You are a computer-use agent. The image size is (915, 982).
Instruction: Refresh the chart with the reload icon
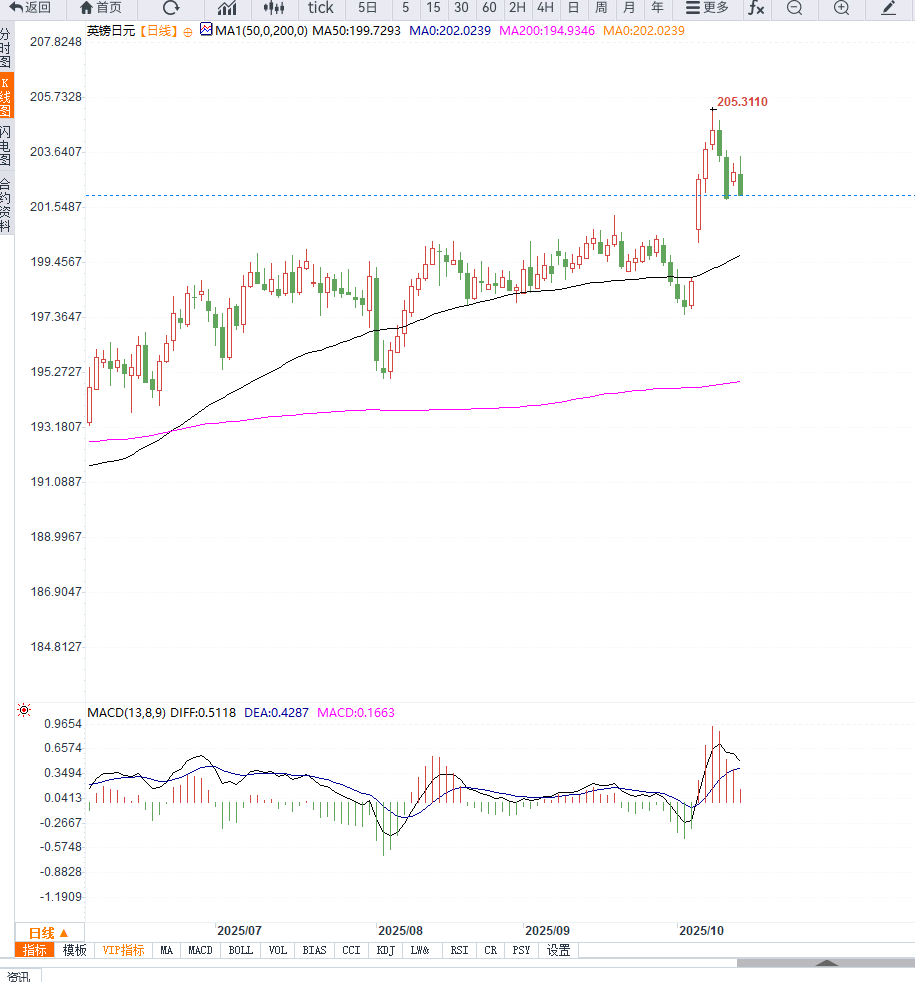tap(171, 8)
